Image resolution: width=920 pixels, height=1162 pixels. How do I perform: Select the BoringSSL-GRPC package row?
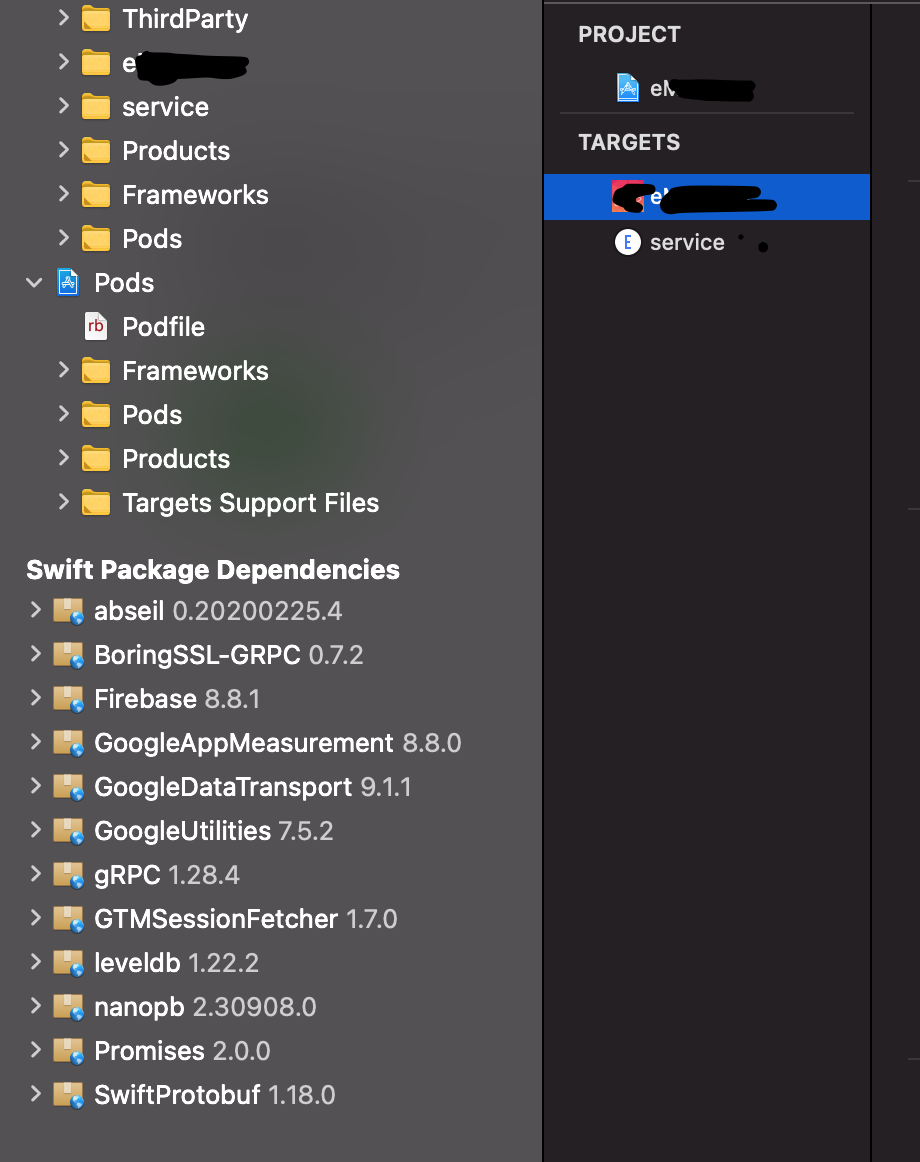click(x=228, y=655)
